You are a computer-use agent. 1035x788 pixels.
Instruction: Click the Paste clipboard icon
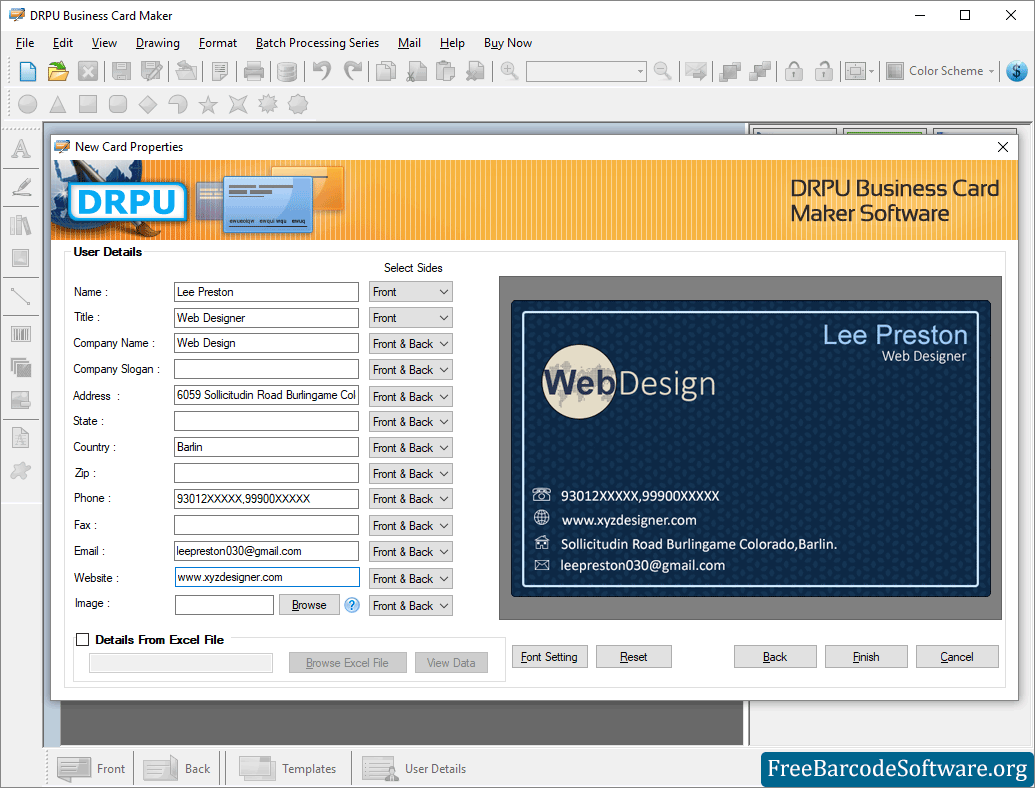coord(446,71)
